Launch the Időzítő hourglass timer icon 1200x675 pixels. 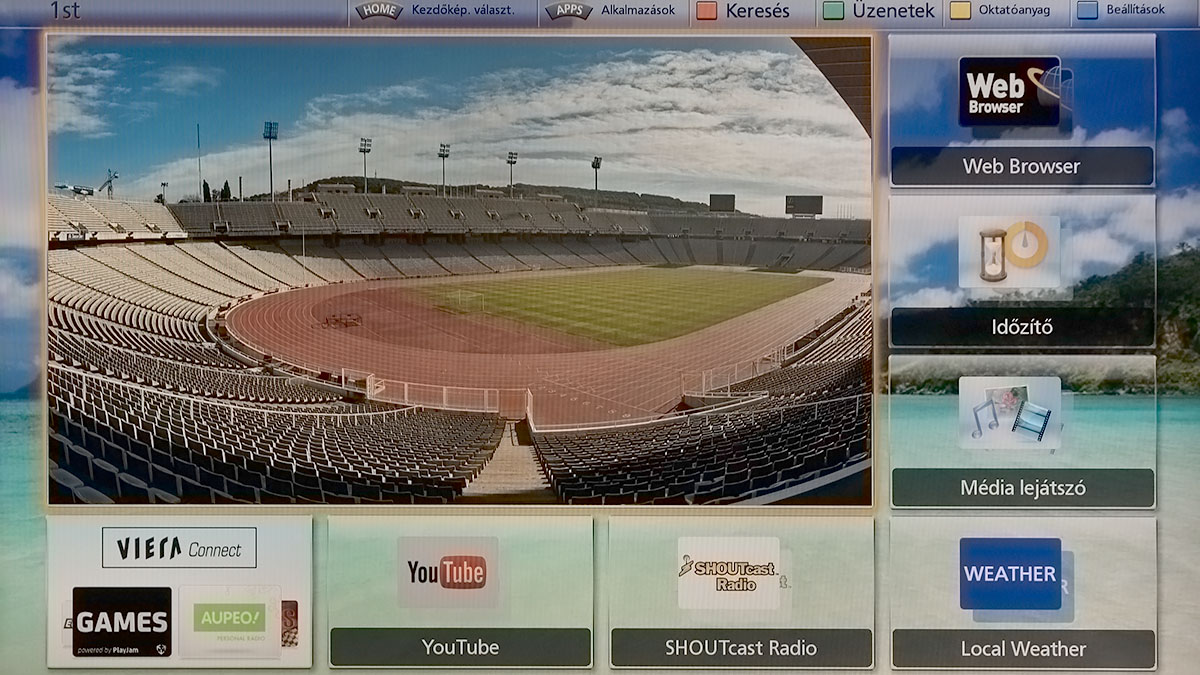[1010, 251]
